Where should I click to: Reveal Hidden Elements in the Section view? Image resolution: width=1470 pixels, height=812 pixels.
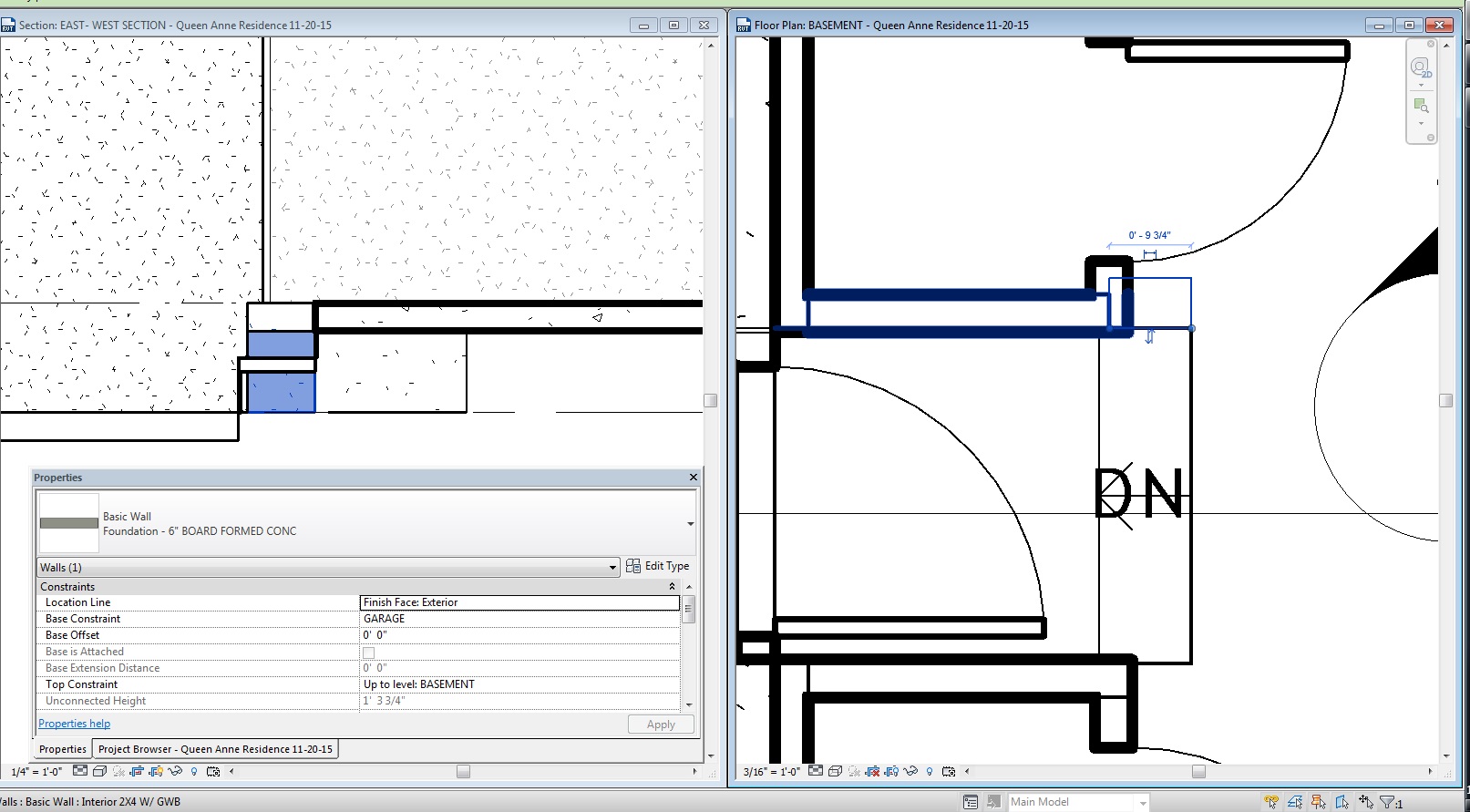pyautogui.click(x=194, y=771)
